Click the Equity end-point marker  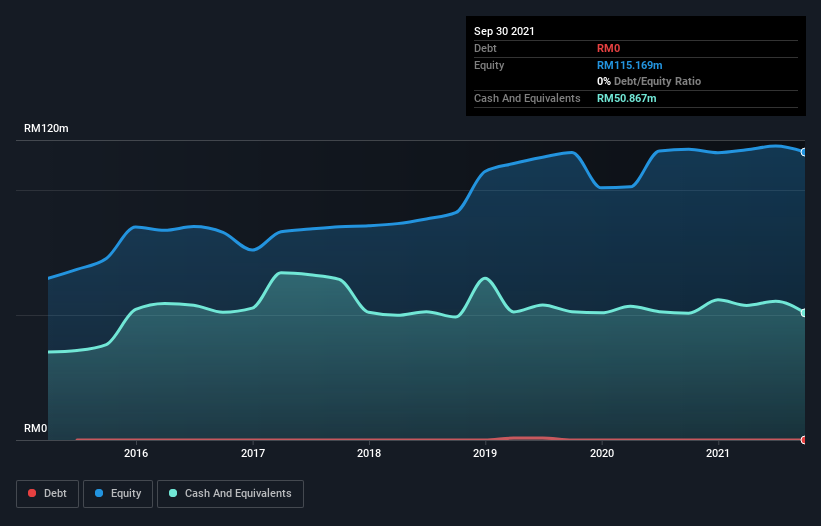point(804,152)
